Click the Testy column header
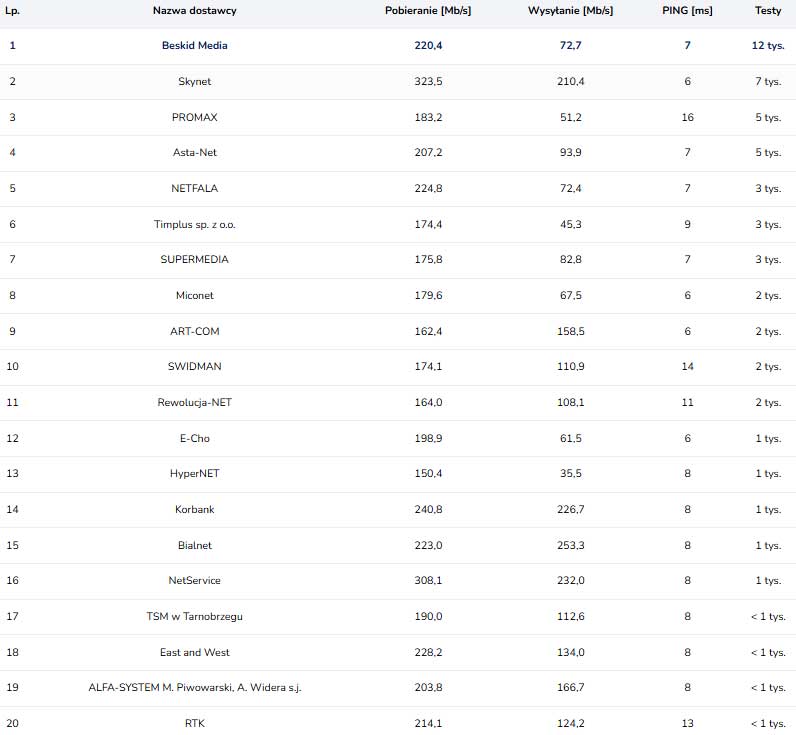This screenshot has width=796, height=735. pos(767,10)
